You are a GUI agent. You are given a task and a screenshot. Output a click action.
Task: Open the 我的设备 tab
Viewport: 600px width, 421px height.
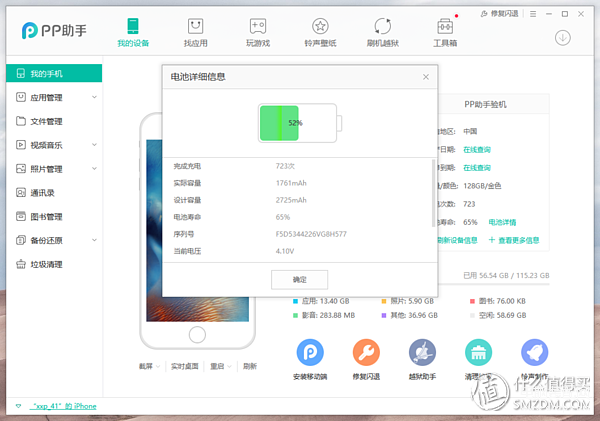pos(133,33)
